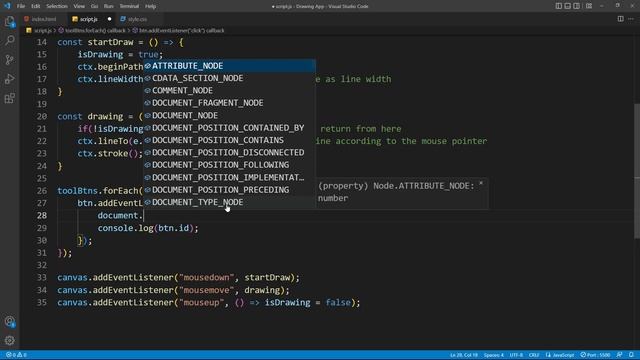Open Customize Layout icon in title bar
The width and height of the screenshot is (640, 360).
click(x=589, y=6)
